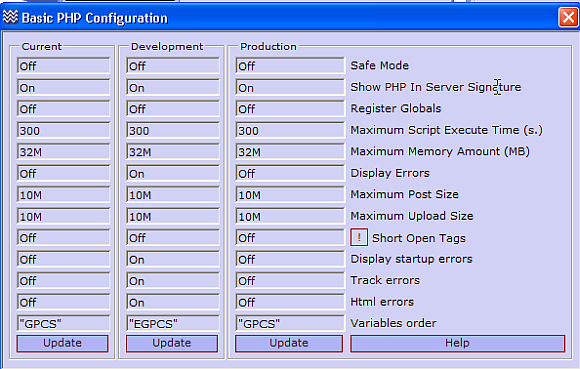
Task: Select Production Display startup errors field
Action: click(290, 259)
